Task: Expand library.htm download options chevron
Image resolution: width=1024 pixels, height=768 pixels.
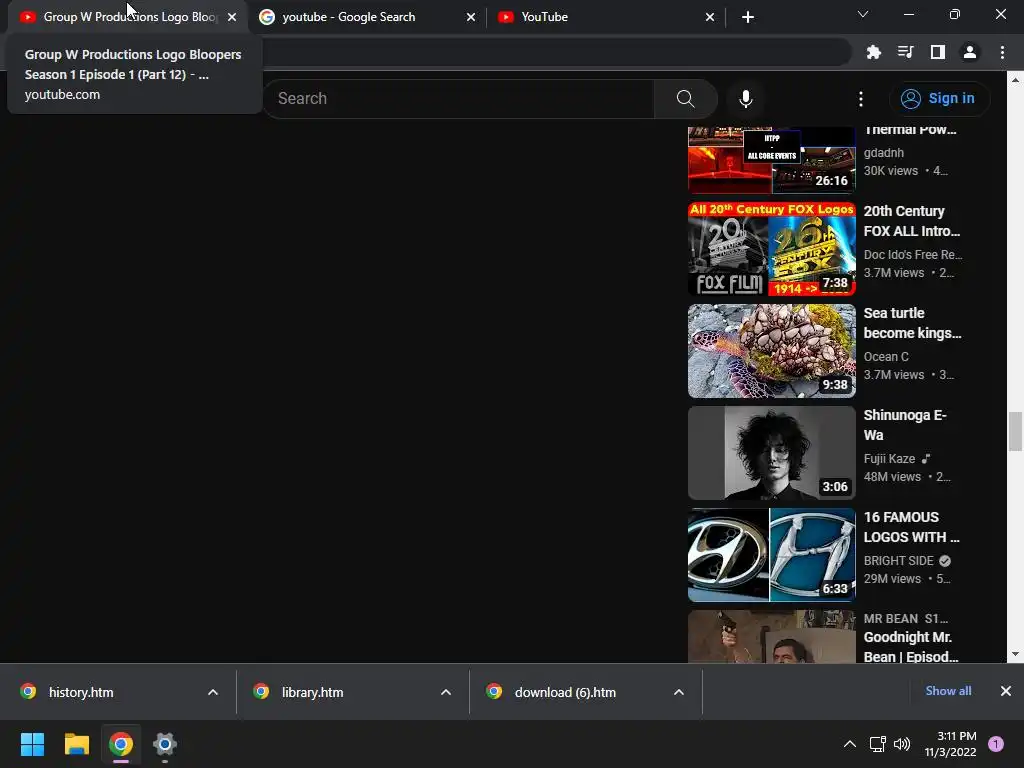Action: (446, 692)
